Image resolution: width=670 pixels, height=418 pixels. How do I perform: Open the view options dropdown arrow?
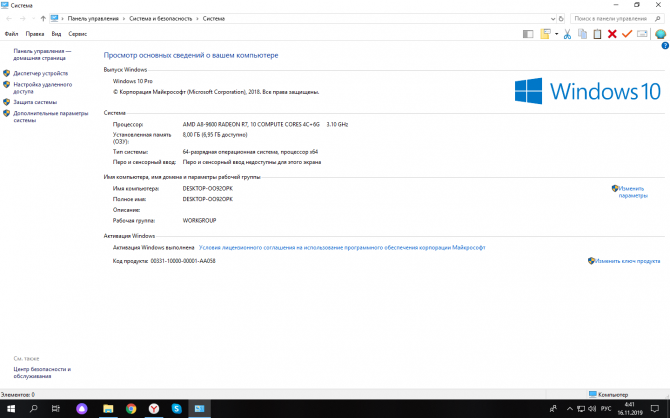pos(556,33)
